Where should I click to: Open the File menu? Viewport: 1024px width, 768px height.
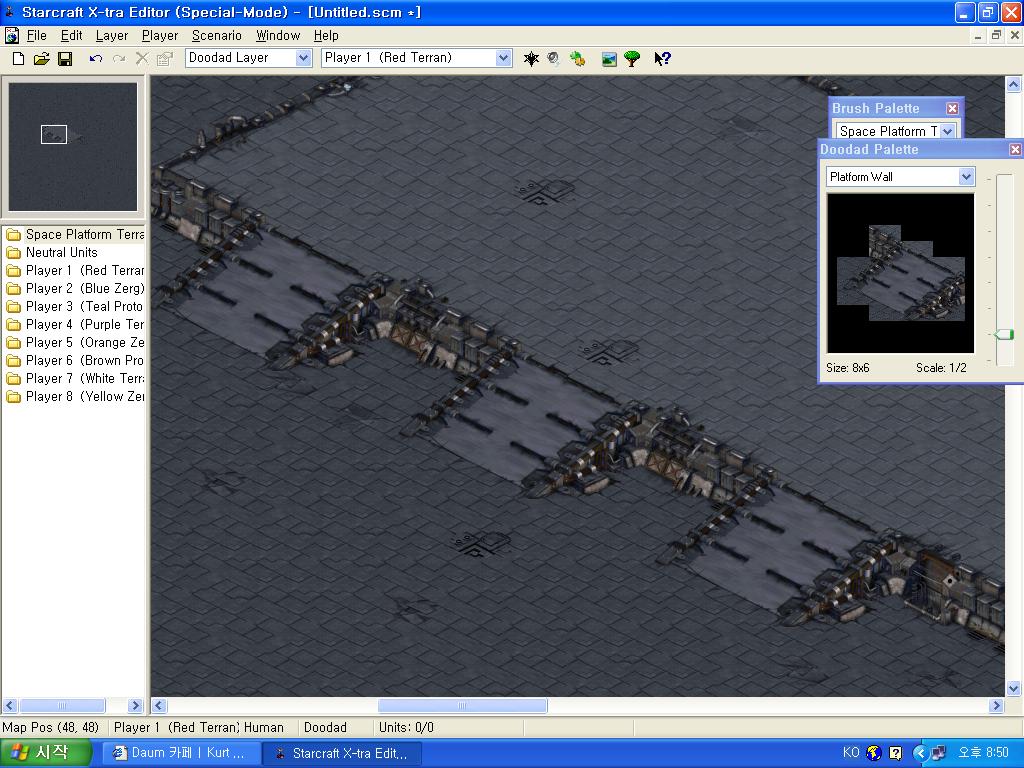pyautogui.click(x=36, y=35)
